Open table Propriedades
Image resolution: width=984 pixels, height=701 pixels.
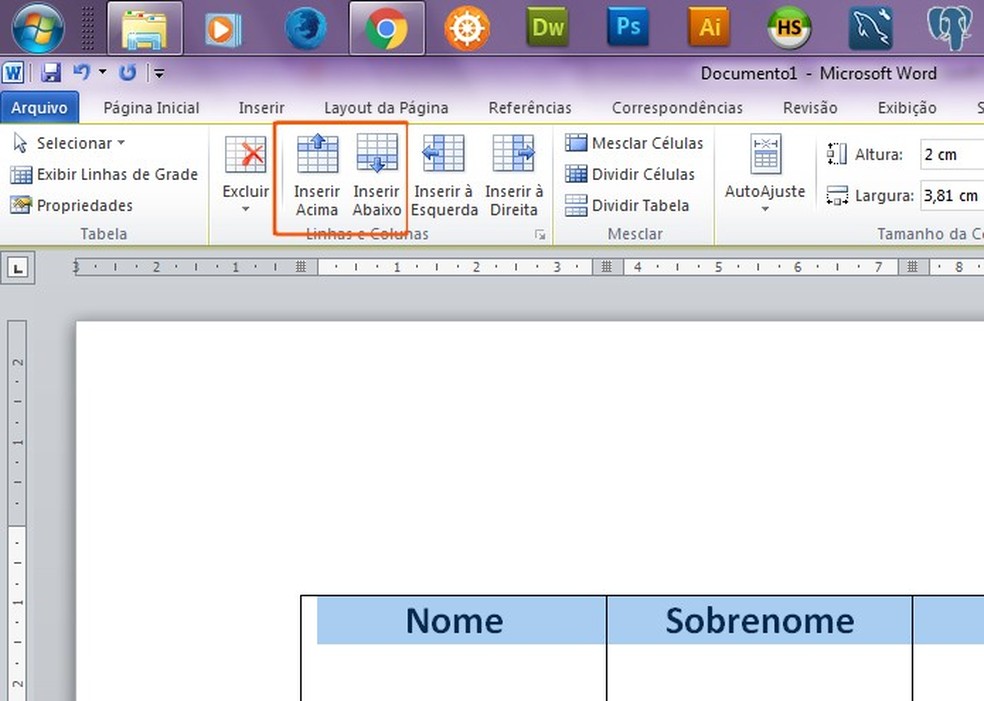(72, 205)
